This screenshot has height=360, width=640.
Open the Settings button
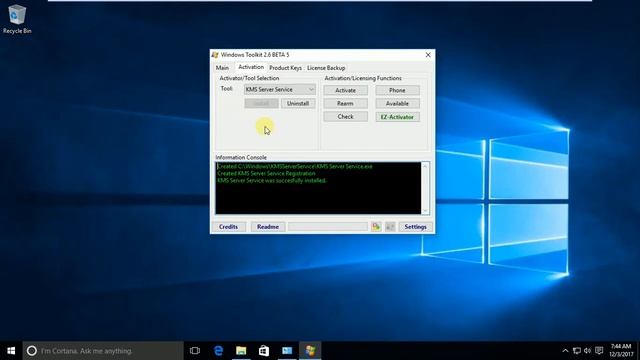(x=416, y=227)
